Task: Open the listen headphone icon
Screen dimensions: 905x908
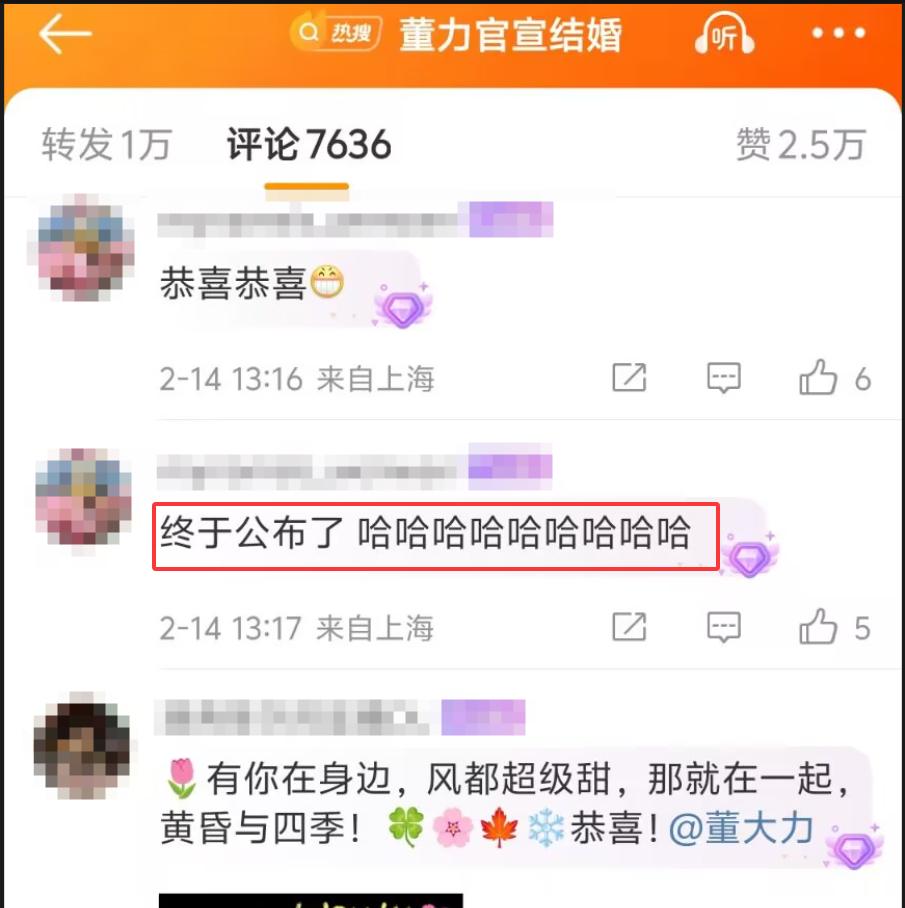Action: (x=724, y=33)
